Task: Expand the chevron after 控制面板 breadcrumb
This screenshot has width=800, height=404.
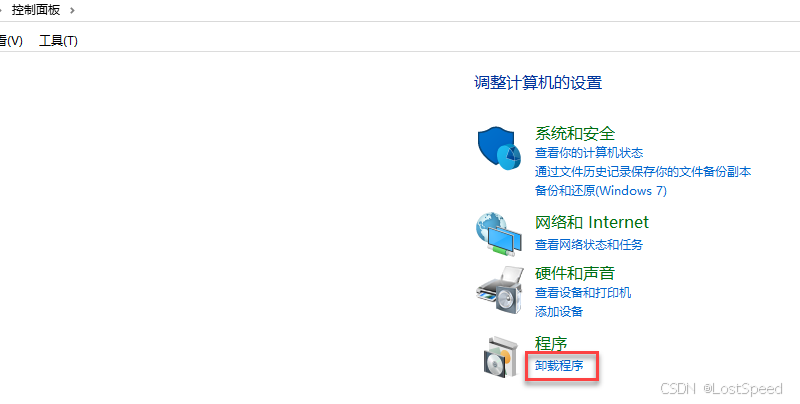Action: coord(72,10)
